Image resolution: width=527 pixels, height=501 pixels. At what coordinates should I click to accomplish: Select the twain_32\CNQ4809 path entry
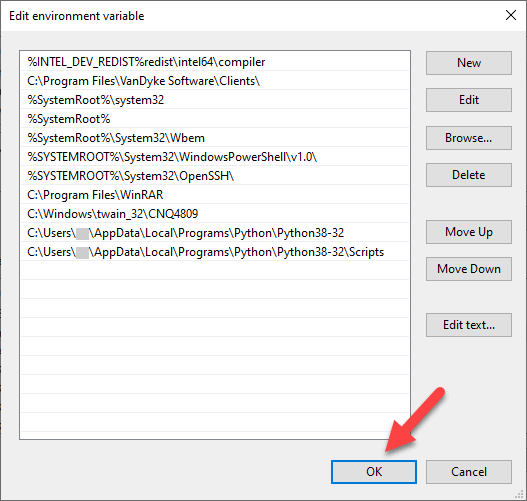pos(215,214)
